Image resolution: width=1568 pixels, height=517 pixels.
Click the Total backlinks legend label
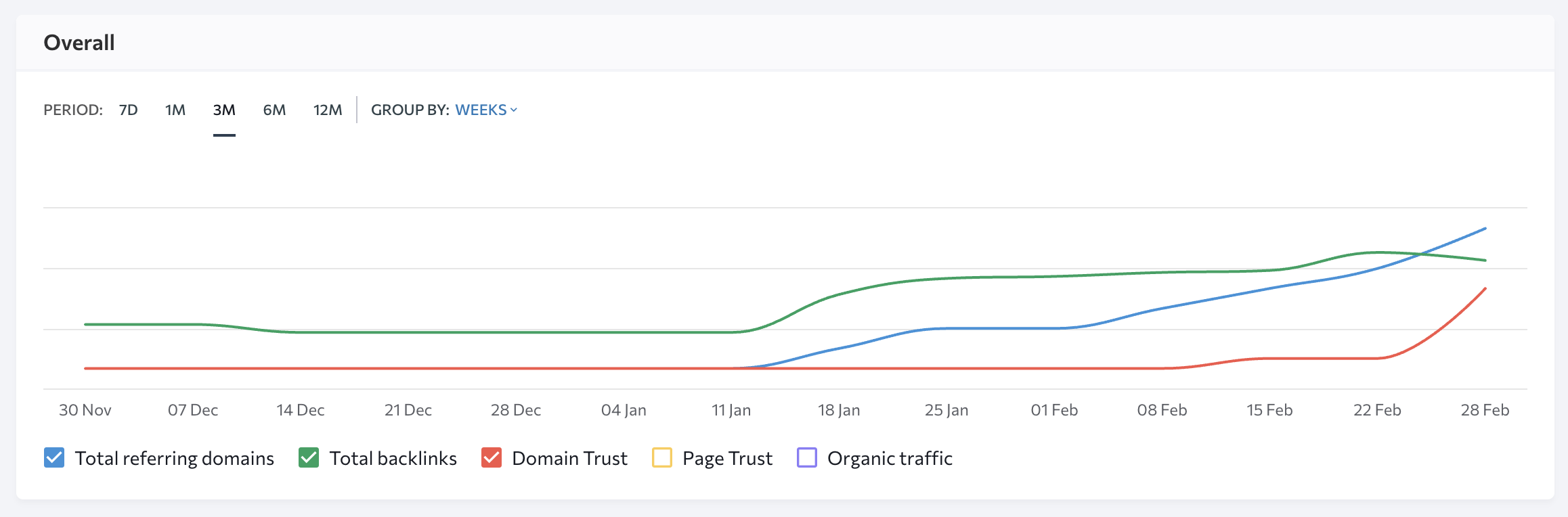pos(393,458)
